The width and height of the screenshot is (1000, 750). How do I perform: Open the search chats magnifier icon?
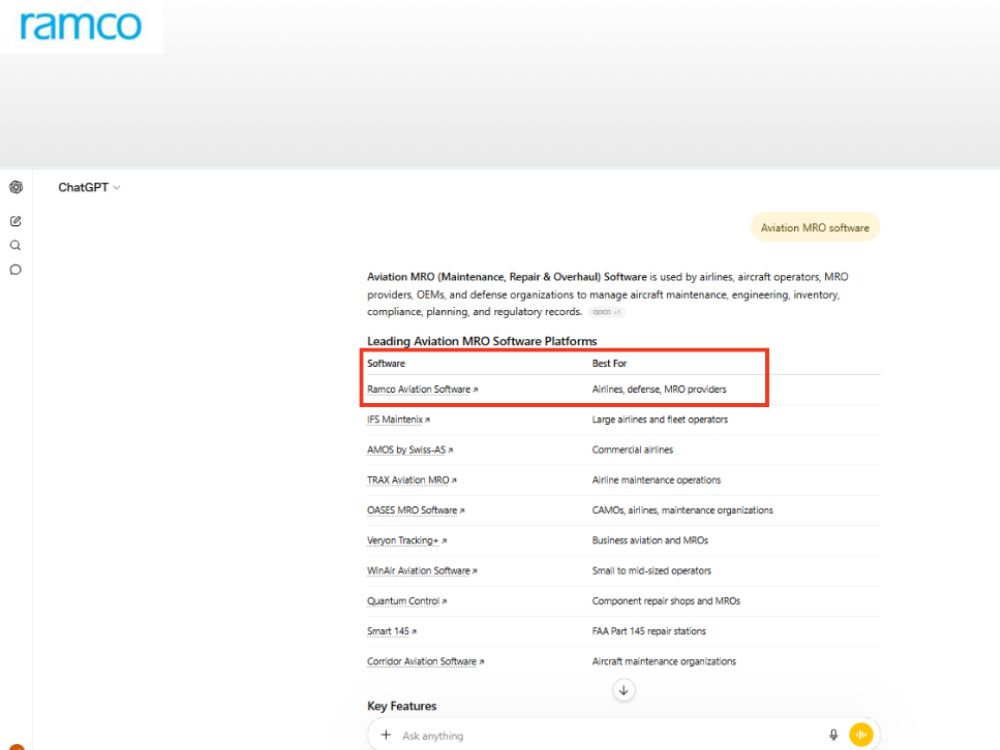tap(16, 246)
